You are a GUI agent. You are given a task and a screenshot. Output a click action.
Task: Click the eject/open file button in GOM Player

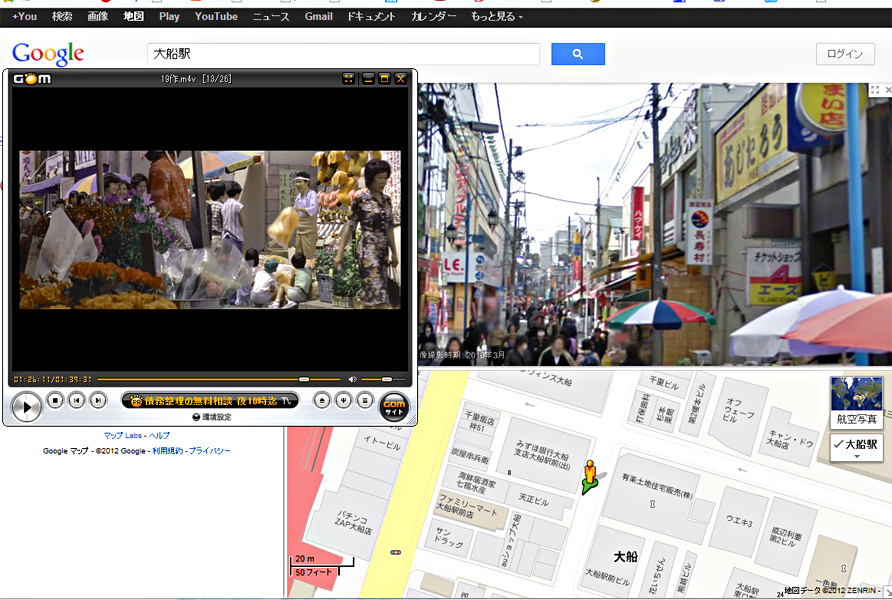click(322, 400)
